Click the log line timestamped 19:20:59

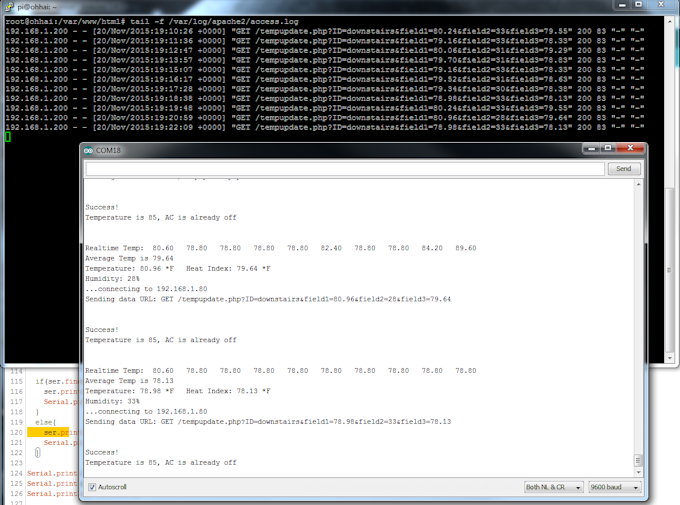point(325,118)
